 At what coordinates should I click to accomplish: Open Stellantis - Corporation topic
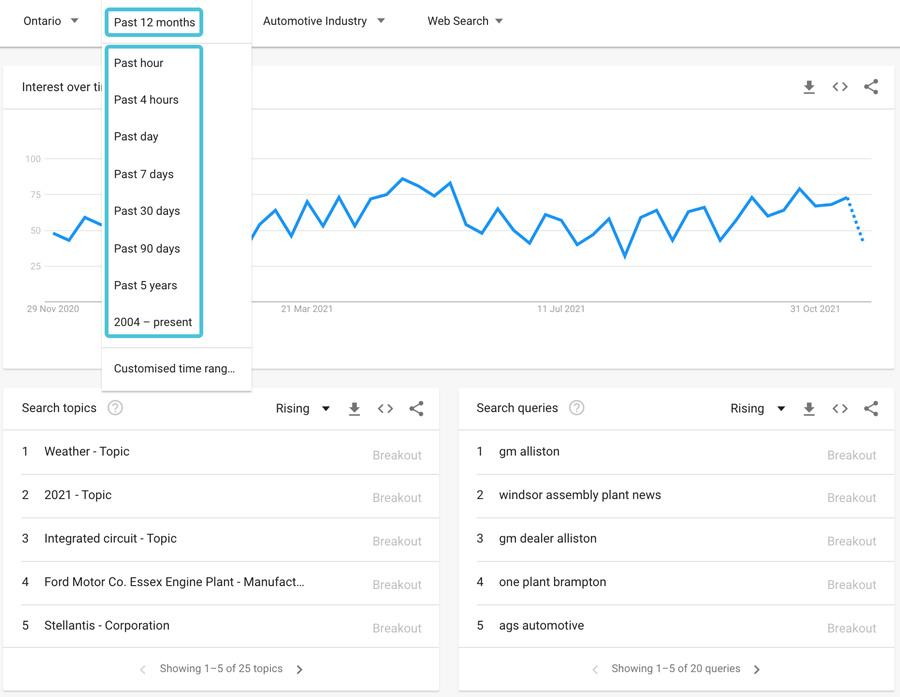[x=107, y=626]
